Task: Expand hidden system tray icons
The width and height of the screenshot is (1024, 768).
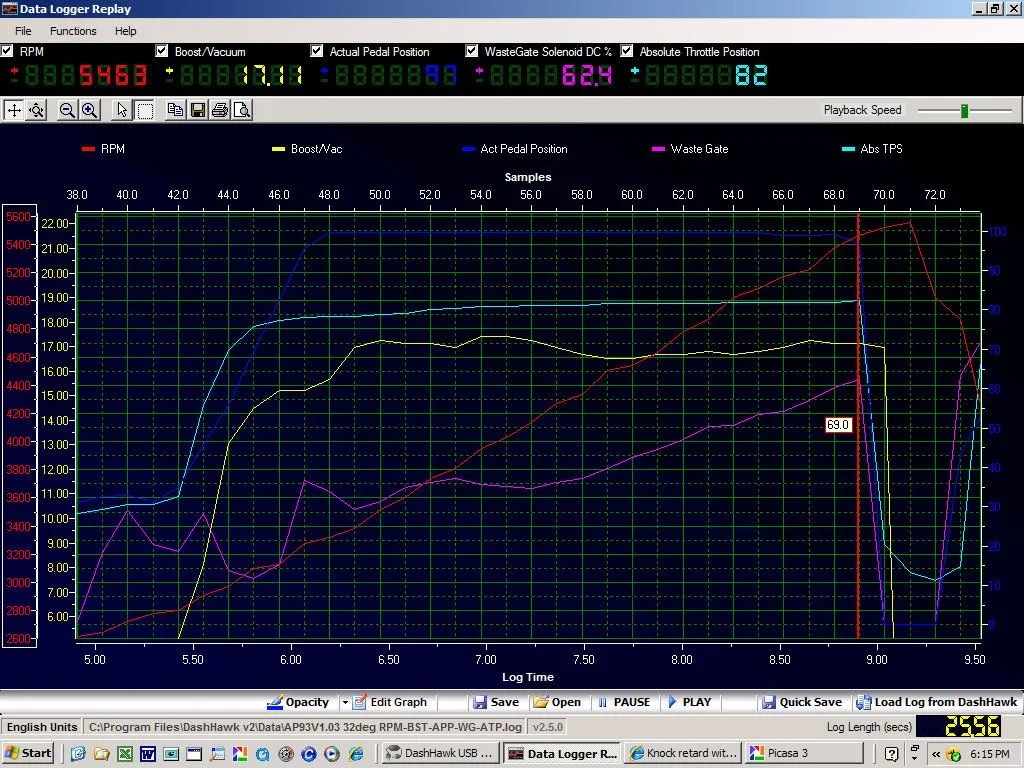Action: (936, 753)
